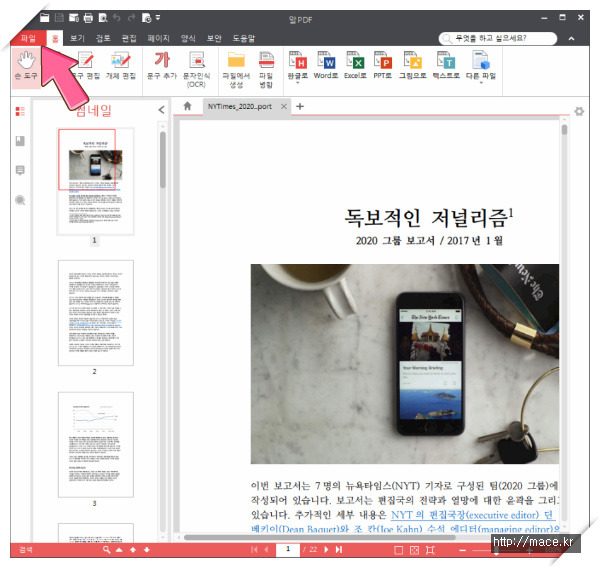600x568 pixels.
Task: Convert the PDF with Excel로
Action: point(355,65)
